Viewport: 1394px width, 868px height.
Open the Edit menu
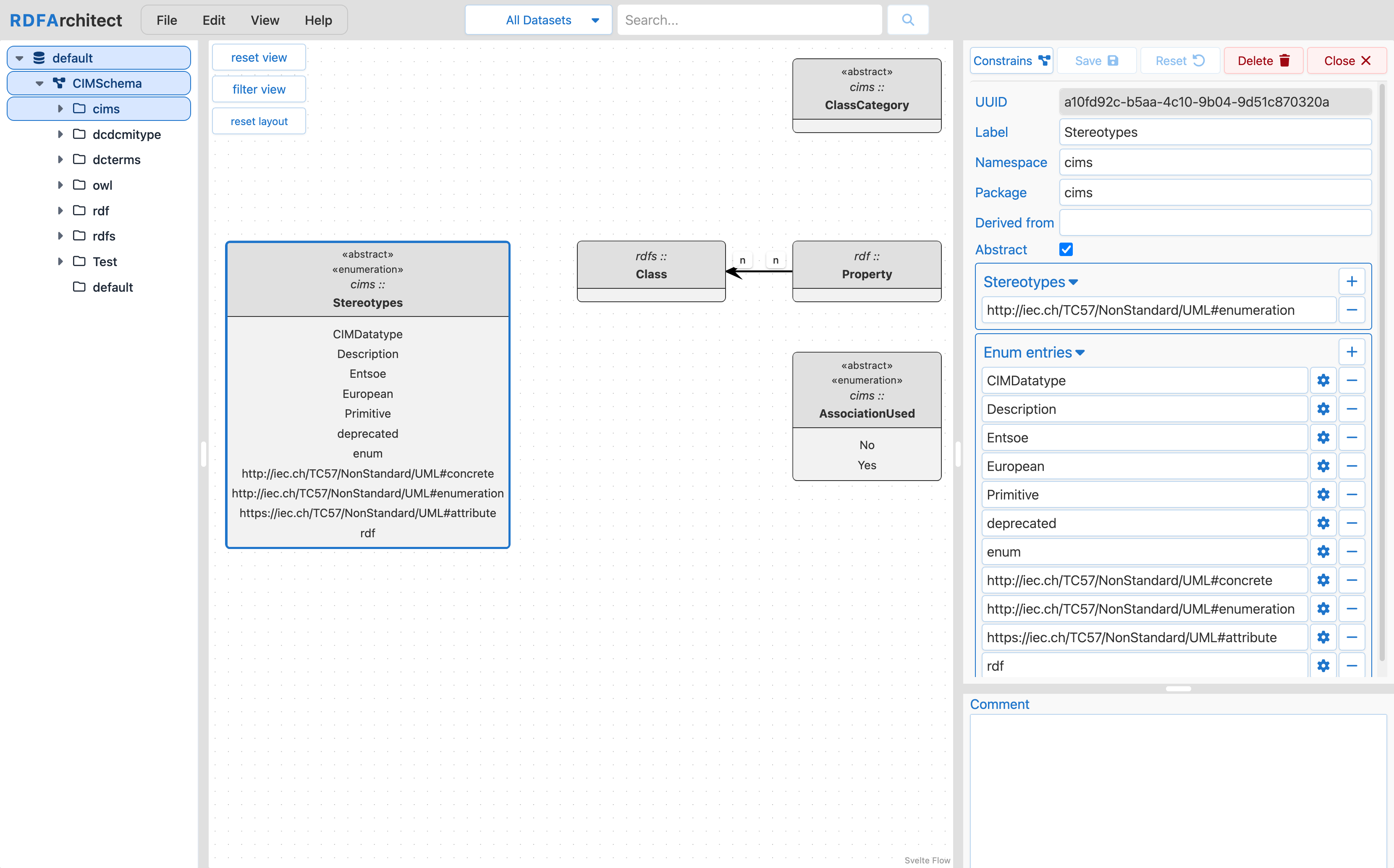pos(214,20)
